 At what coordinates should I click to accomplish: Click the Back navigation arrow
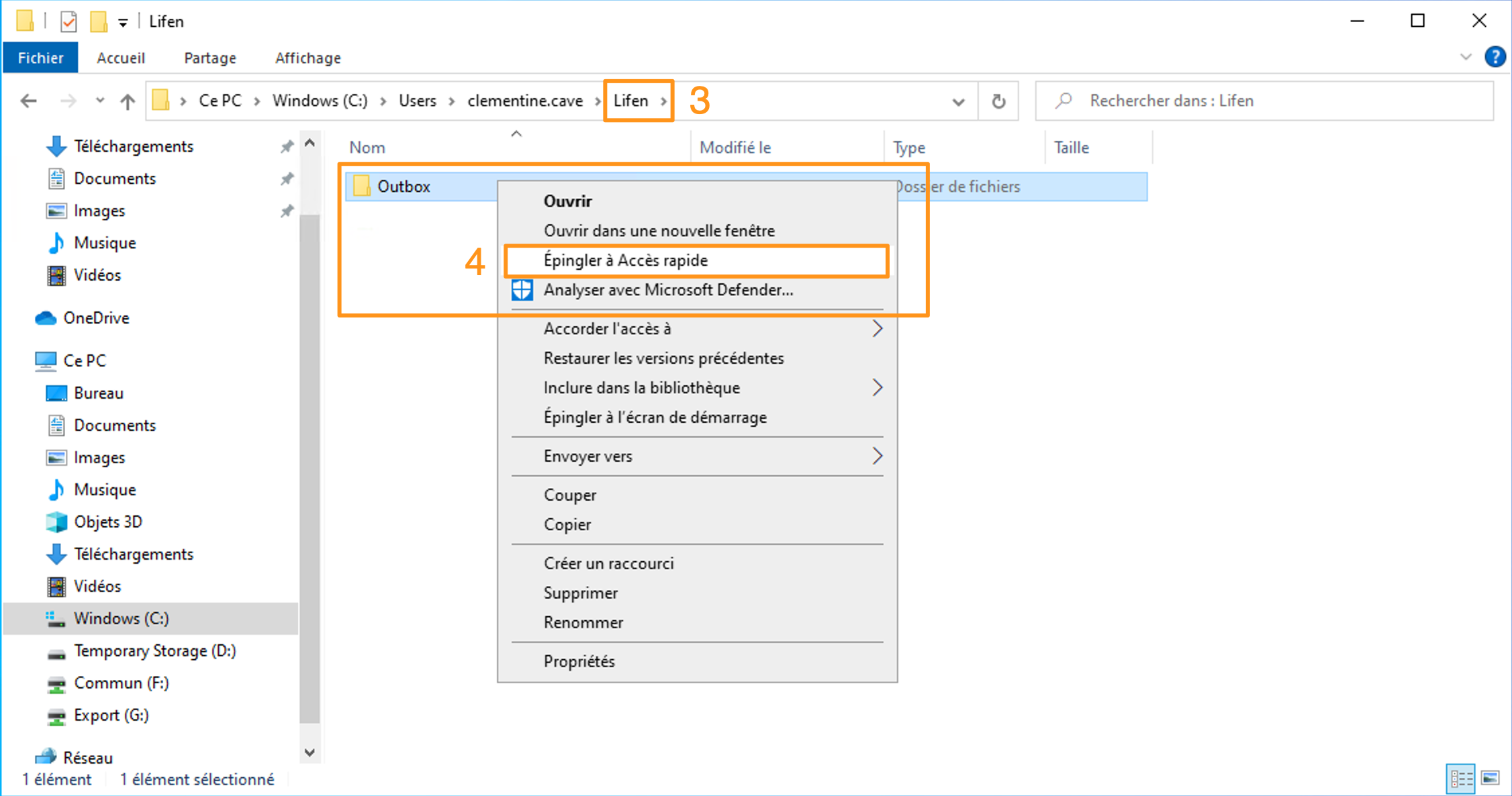[x=28, y=101]
